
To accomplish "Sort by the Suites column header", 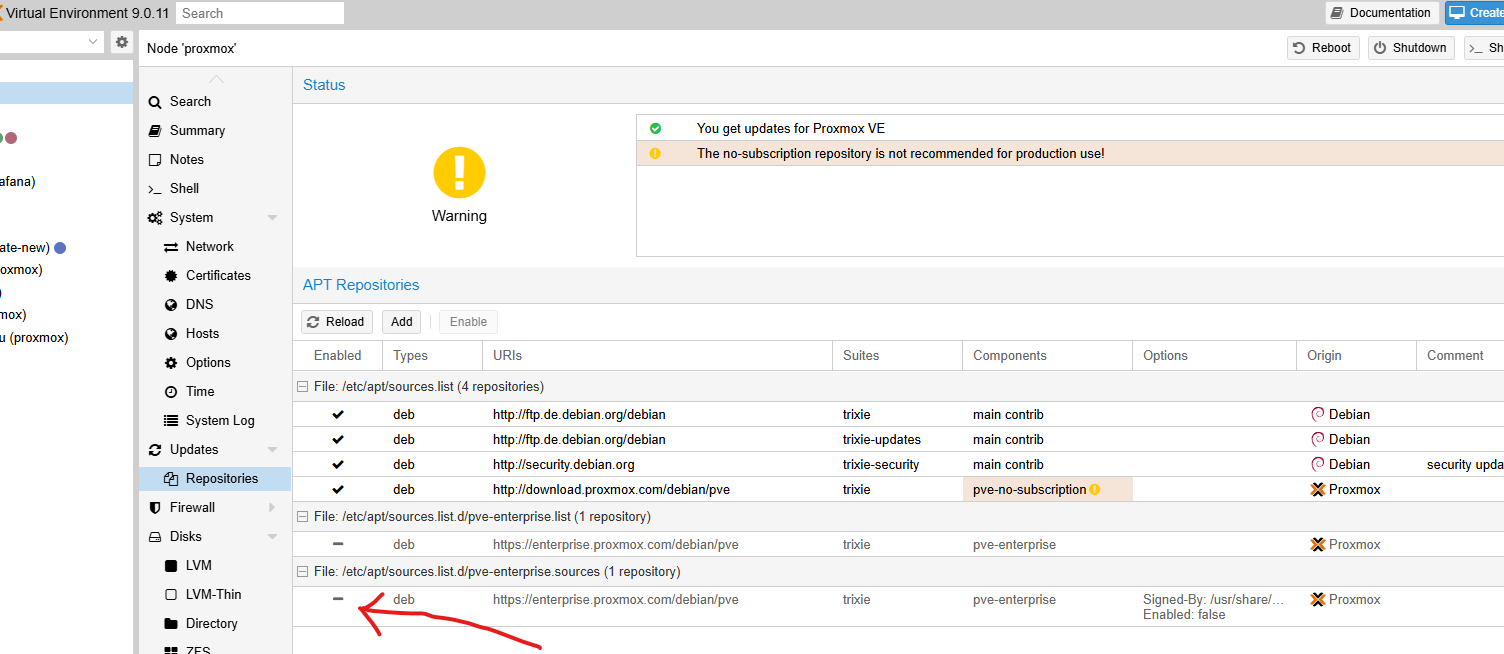I will point(897,355).
